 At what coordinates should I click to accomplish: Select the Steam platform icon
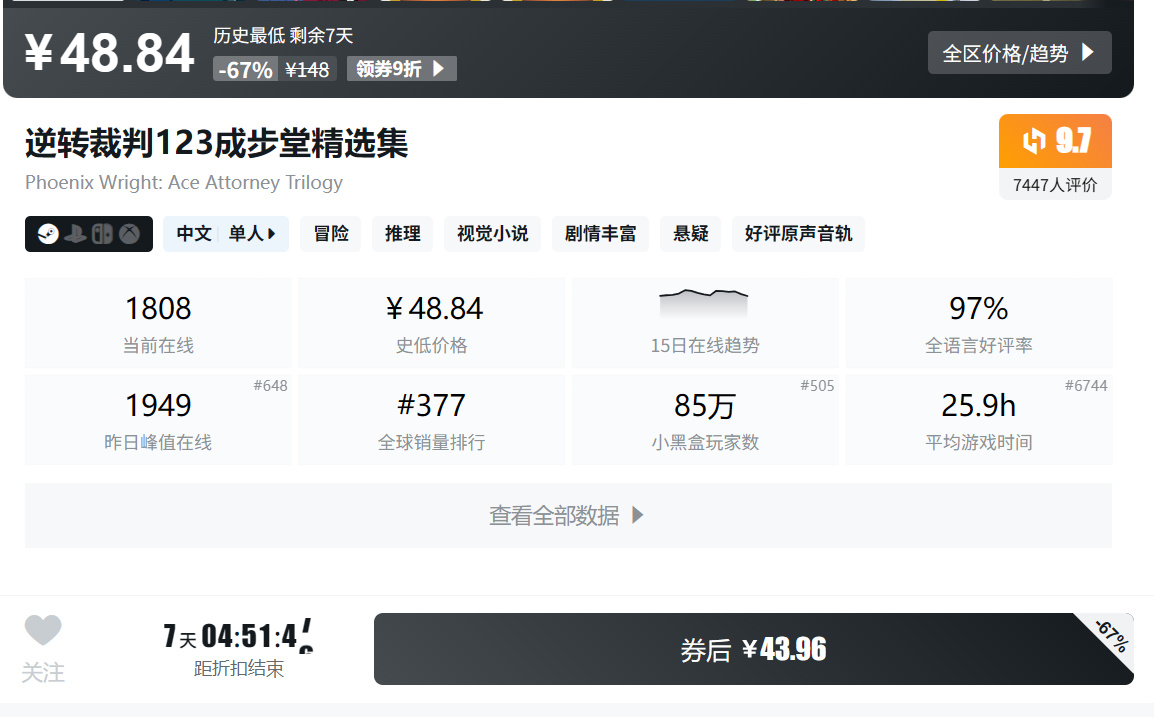(48, 234)
